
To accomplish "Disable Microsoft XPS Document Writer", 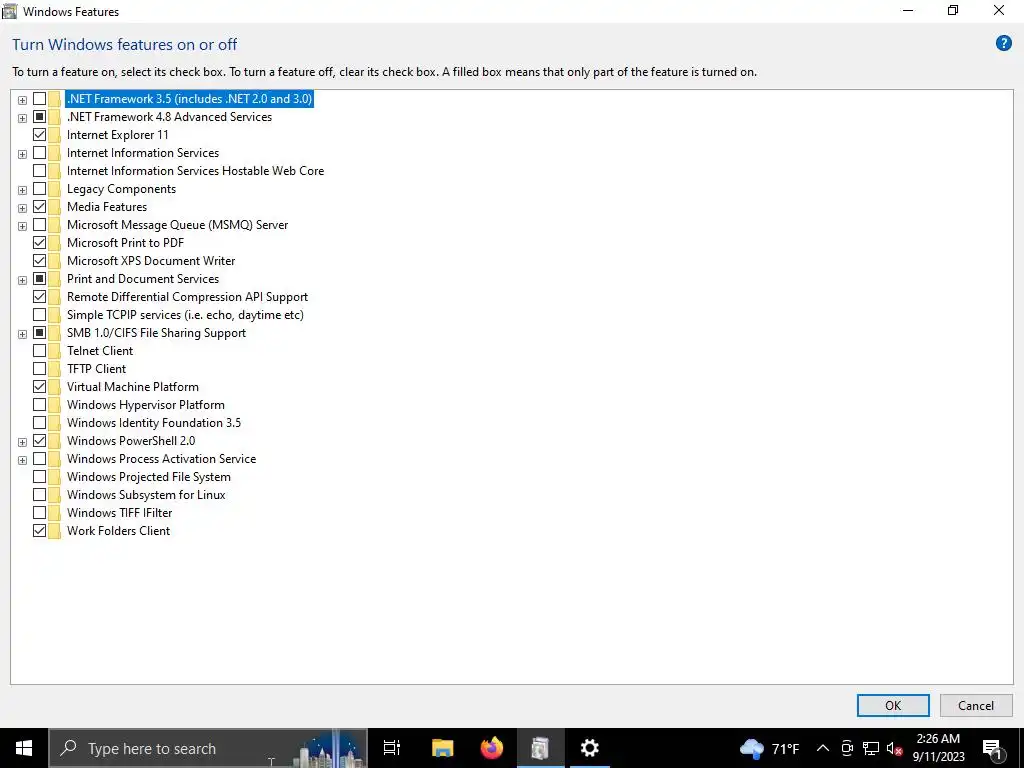I will tap(39, 261).
